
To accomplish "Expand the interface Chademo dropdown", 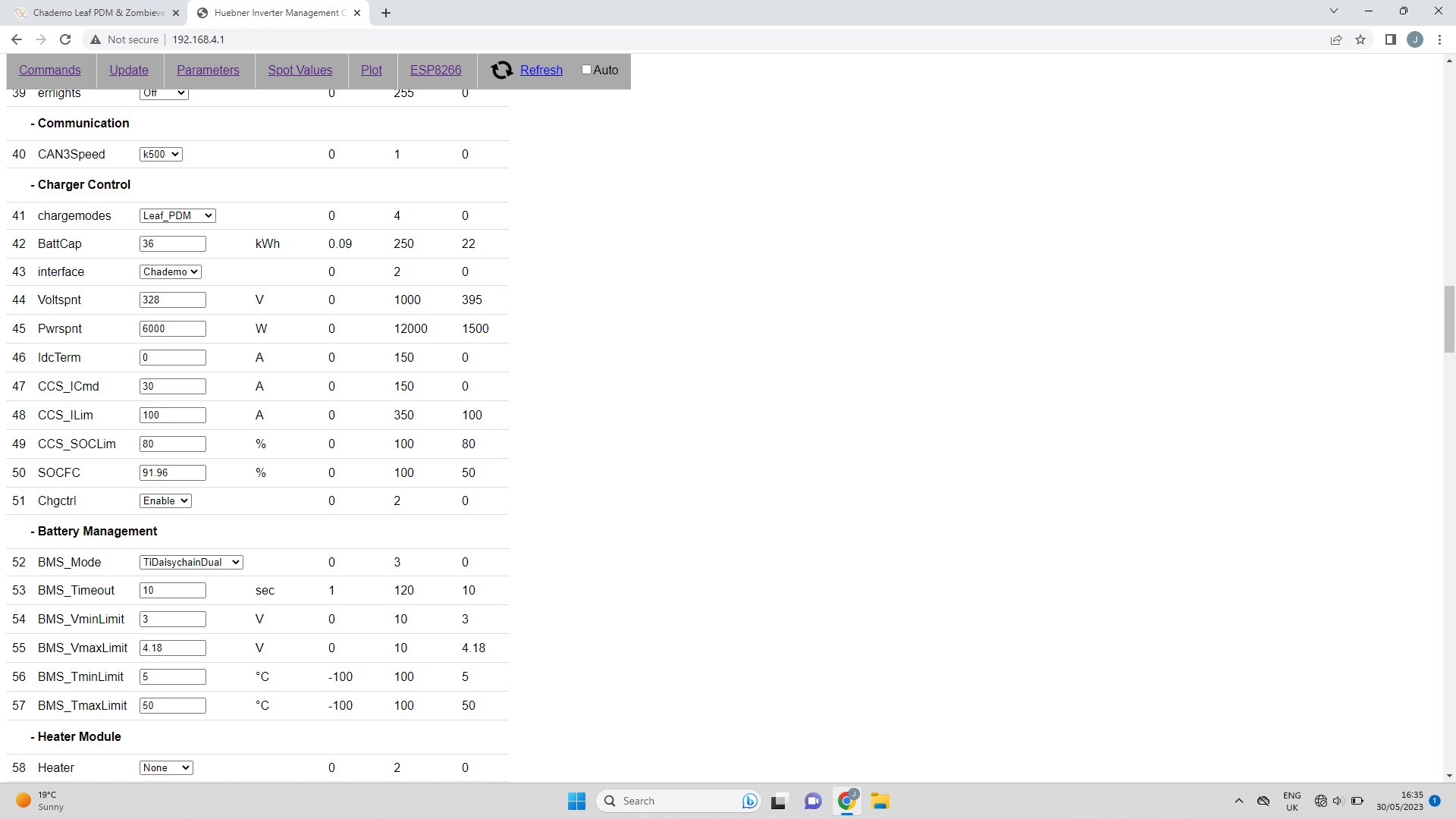I will 171,272.
